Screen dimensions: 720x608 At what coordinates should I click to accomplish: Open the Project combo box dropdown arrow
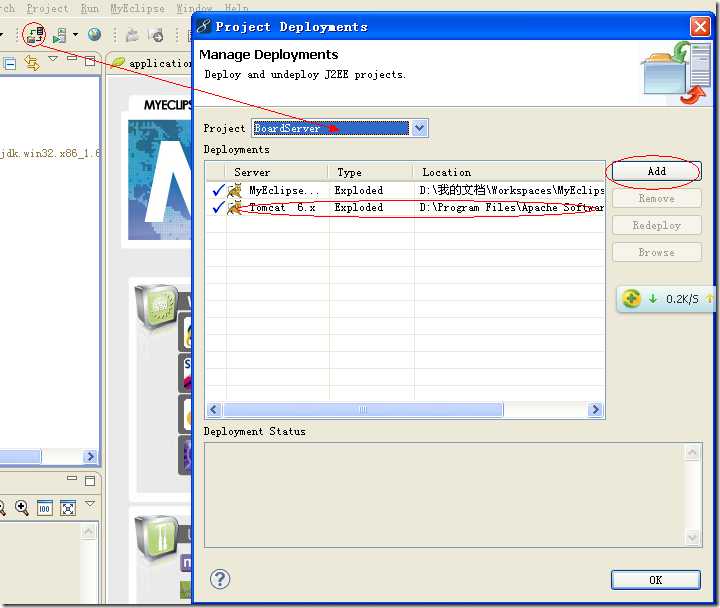coord(420,128)
